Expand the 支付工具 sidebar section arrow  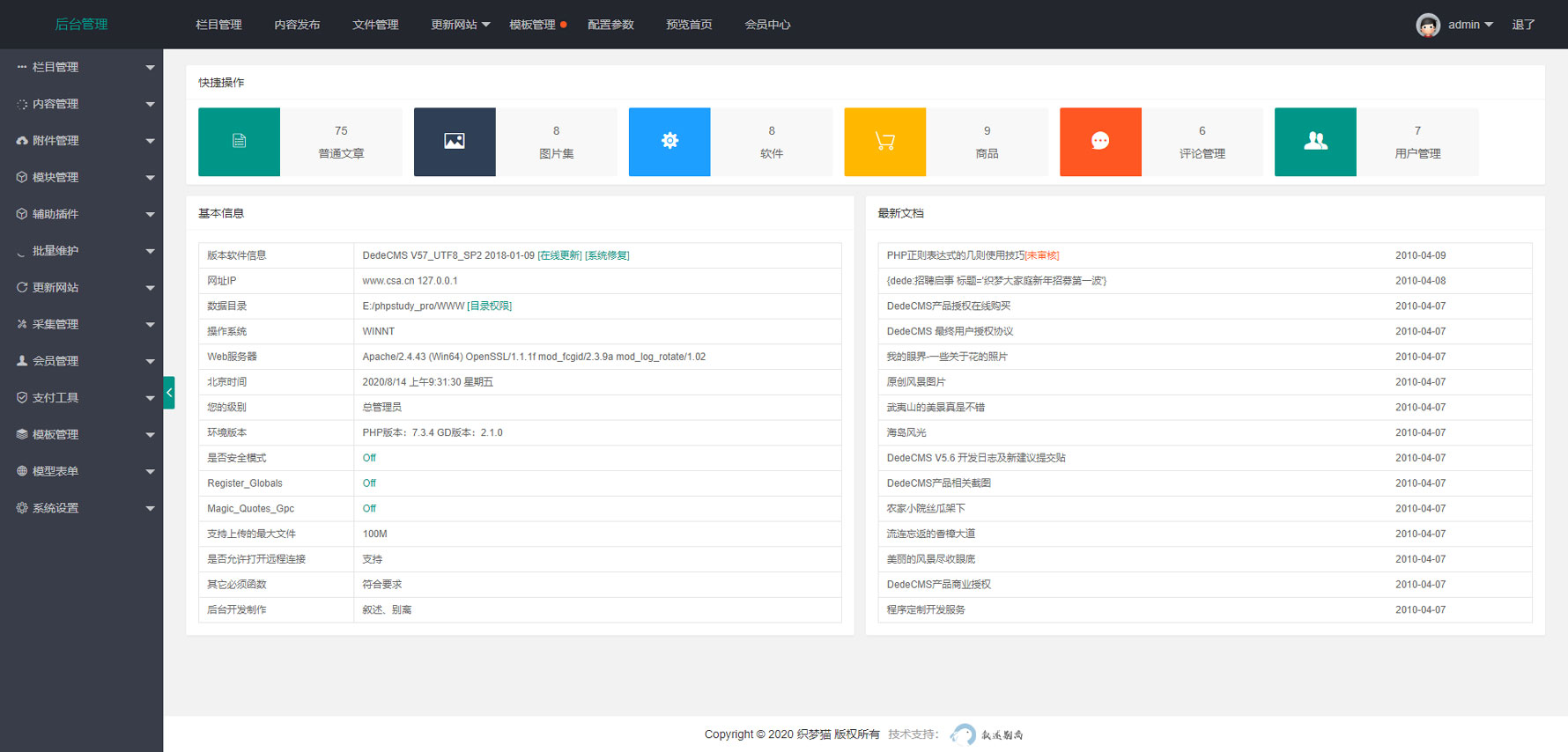click(x=150, y=399)
